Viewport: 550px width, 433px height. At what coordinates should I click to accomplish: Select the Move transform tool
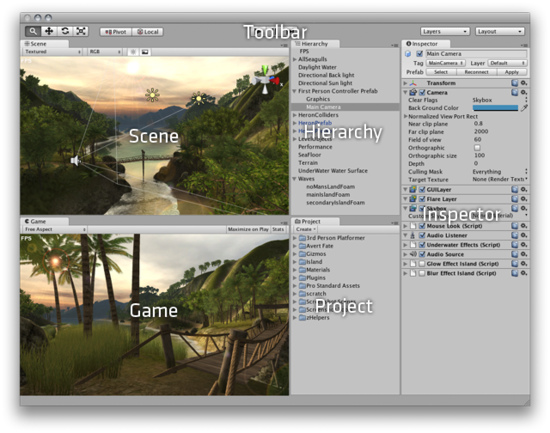click(x=49, y=31)
